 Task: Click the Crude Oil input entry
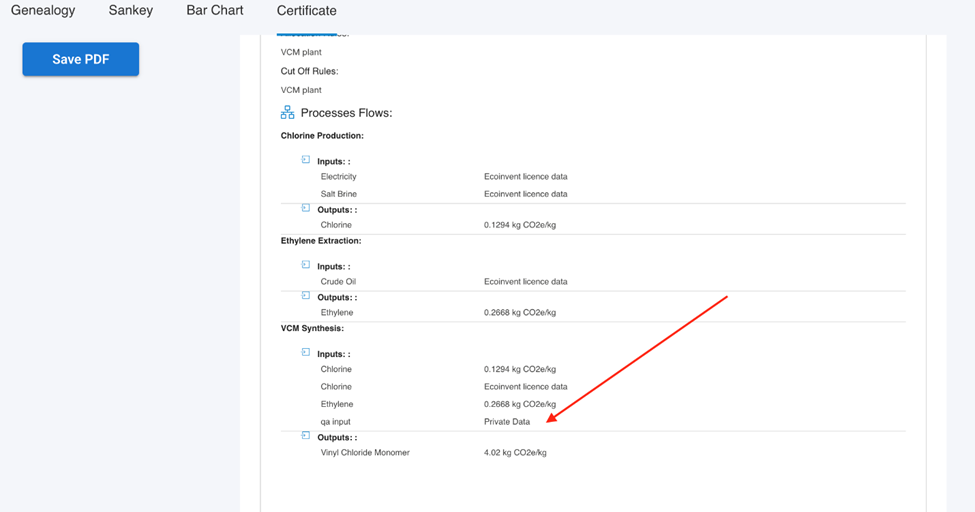338,282
